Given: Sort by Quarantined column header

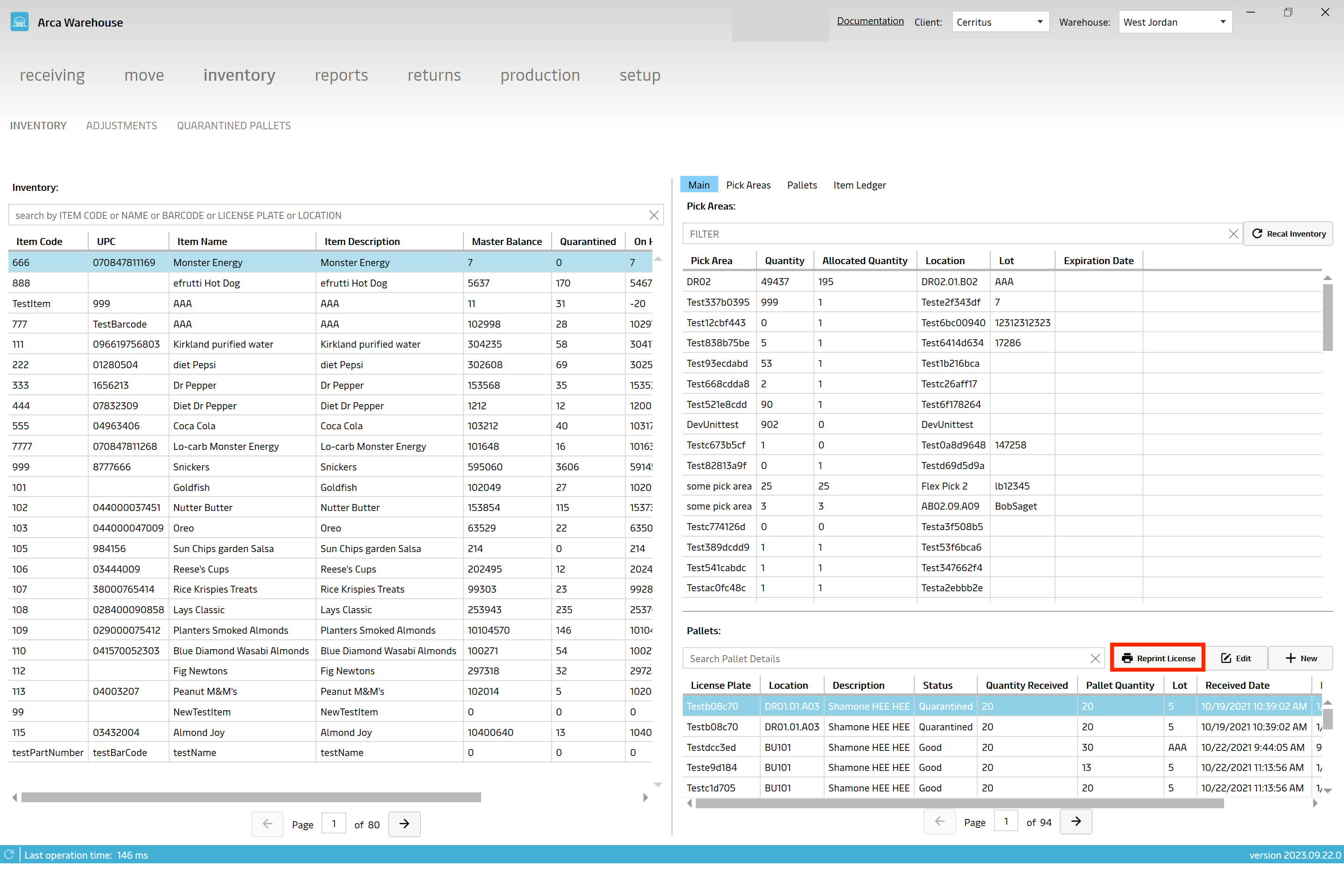Looking at the screenshot, I should tap(588, 242).
